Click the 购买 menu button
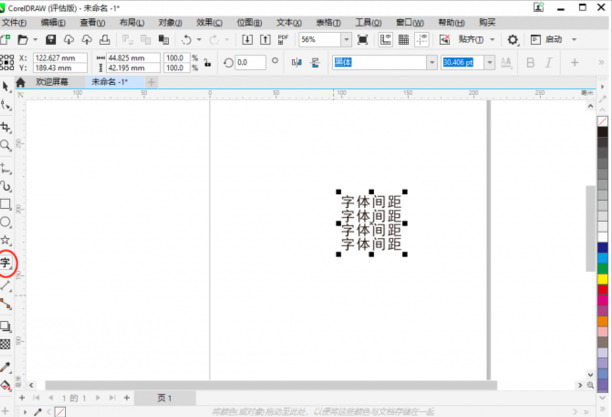Viewport: 612px width, 417px height. pyautogui.click(x=487, y=21)
